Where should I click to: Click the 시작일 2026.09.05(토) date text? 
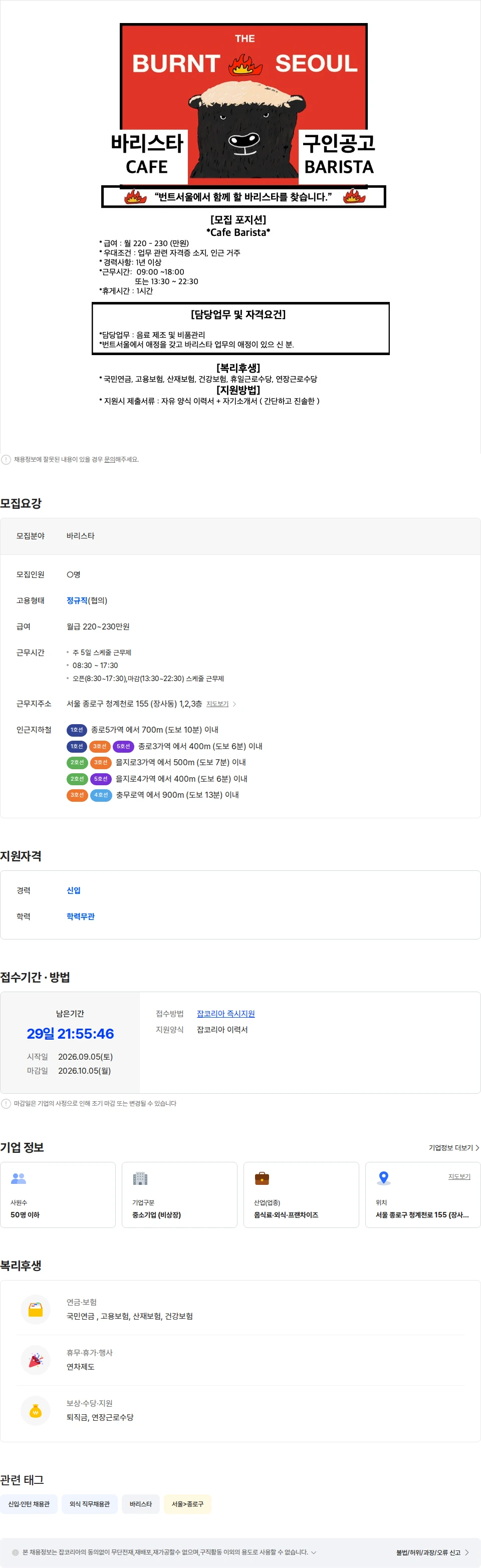[x=70, y=1057]
